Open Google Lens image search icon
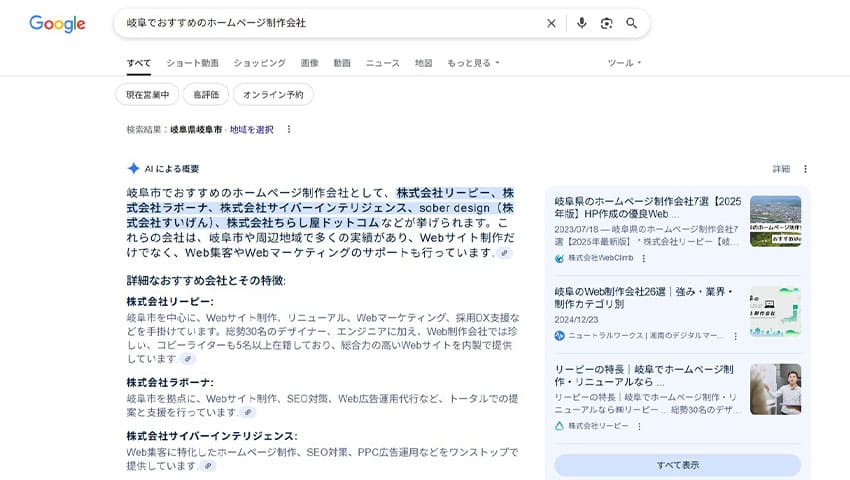 pos(607,23)
